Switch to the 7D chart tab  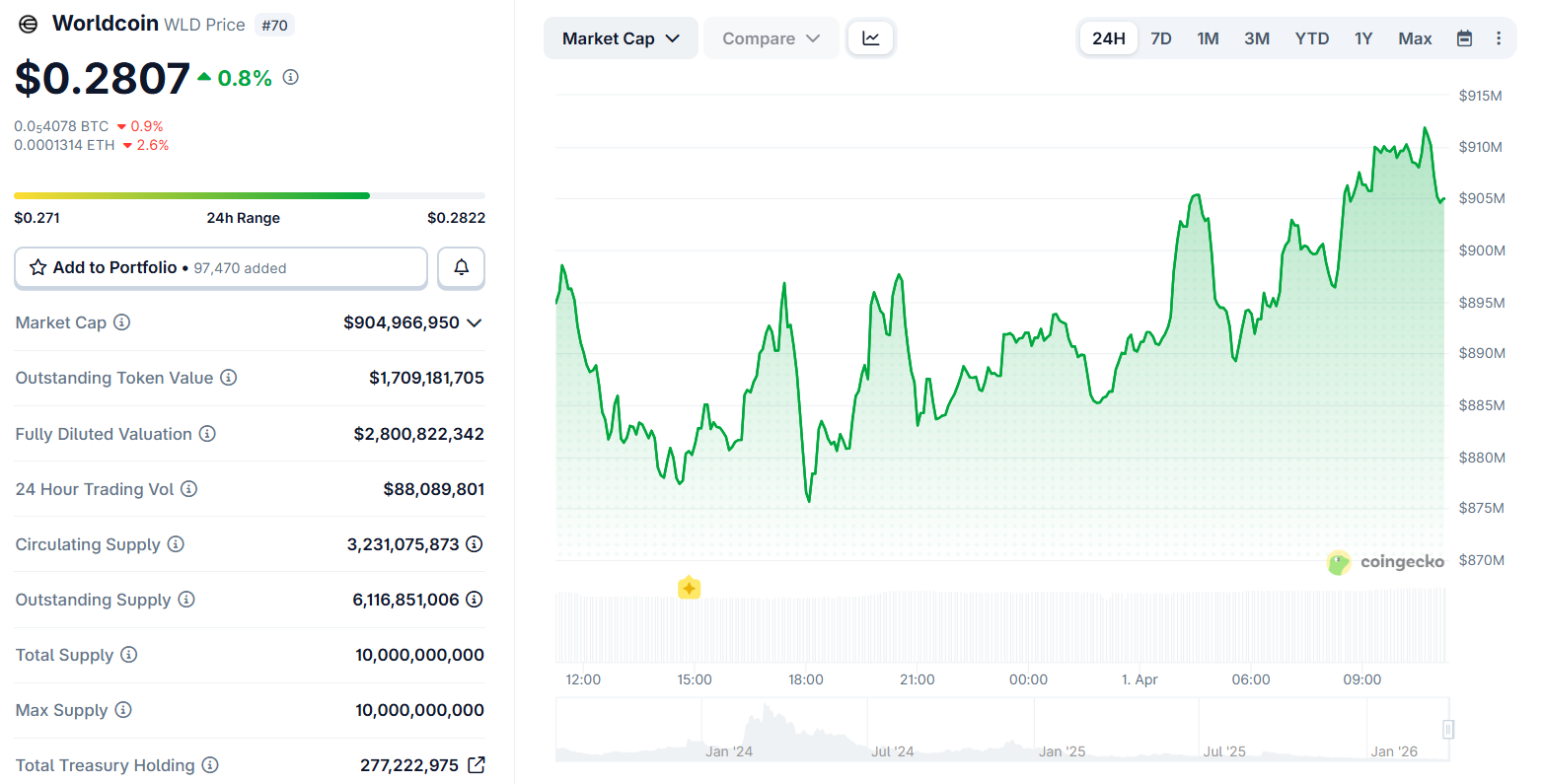click(x=1160, y=37)
